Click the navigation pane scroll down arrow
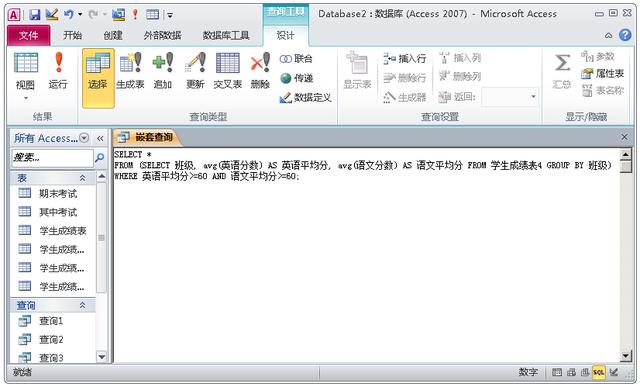The image size is (640, 387). pos(102,357)
